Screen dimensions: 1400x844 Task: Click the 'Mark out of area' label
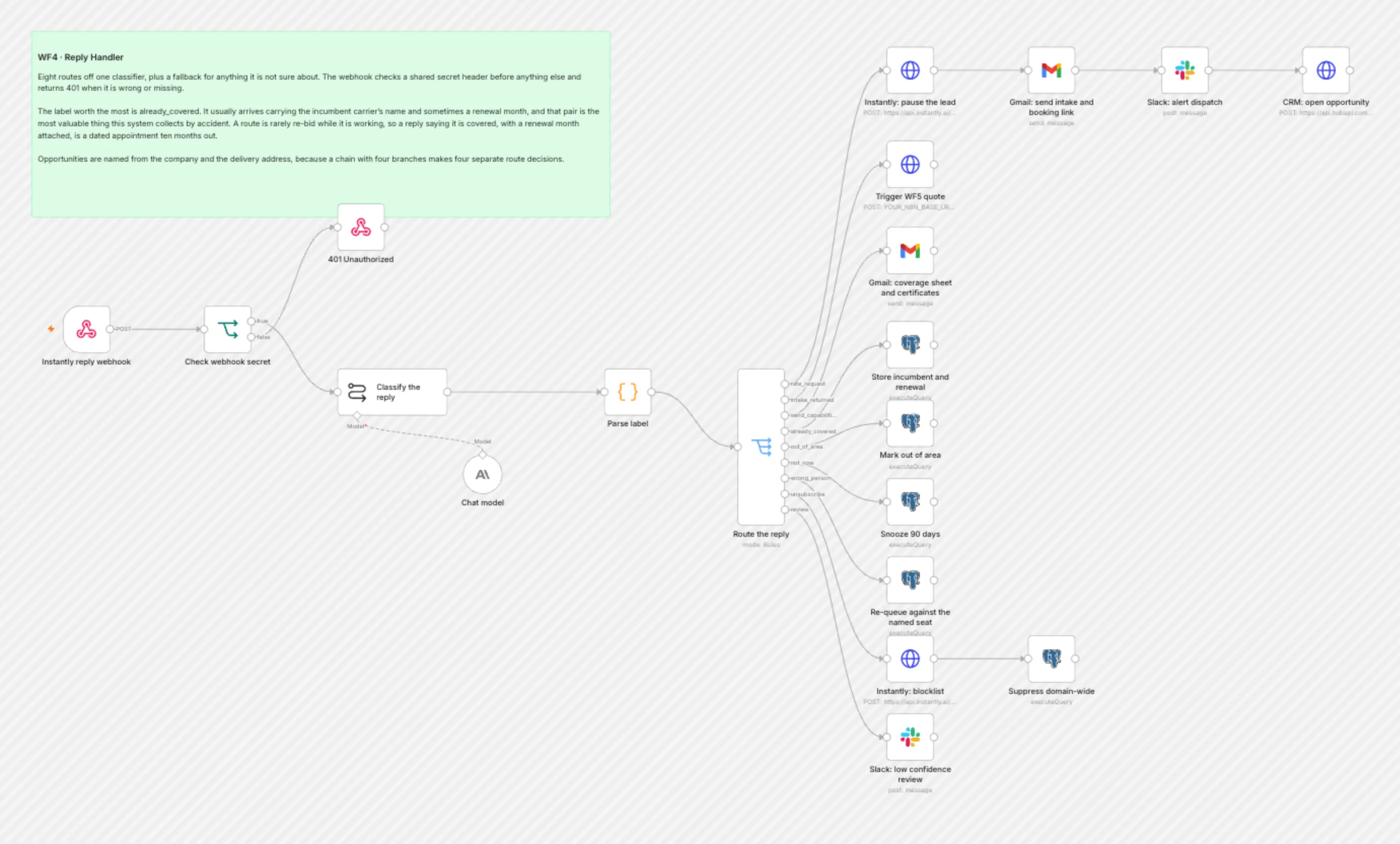[x=910, y=455]
